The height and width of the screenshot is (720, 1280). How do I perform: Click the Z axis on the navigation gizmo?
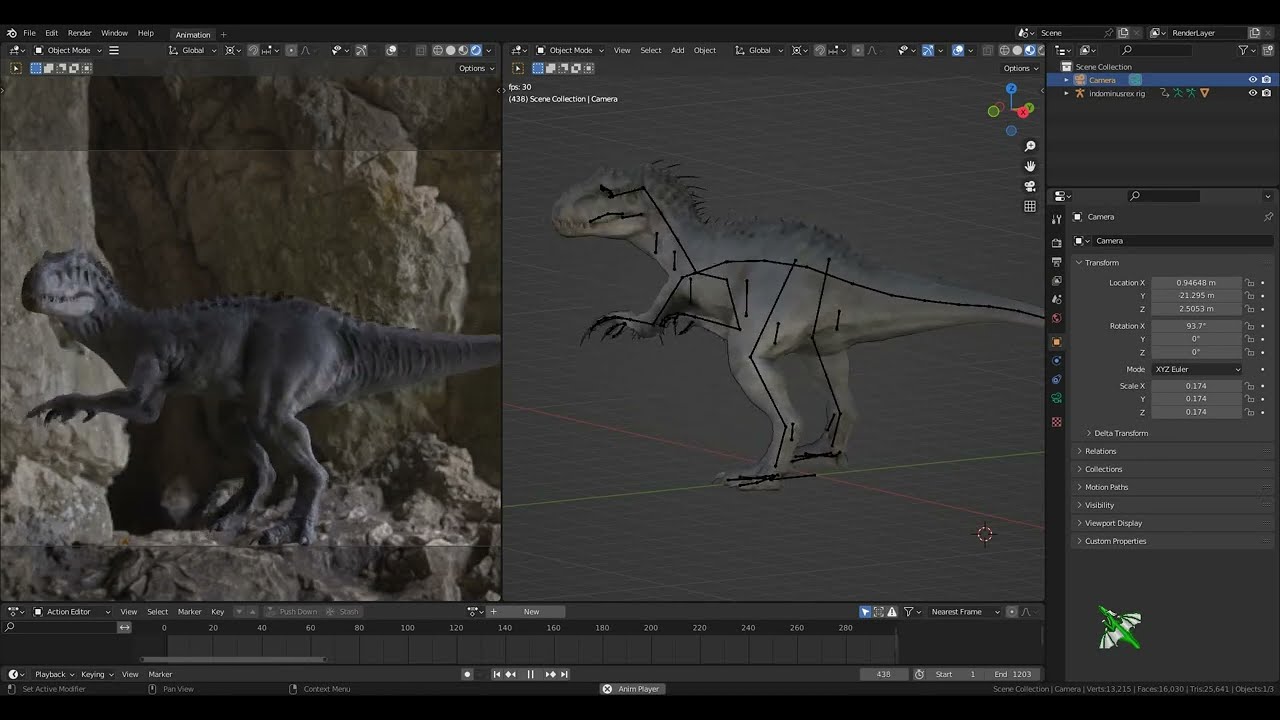[x=1011, y=89]
